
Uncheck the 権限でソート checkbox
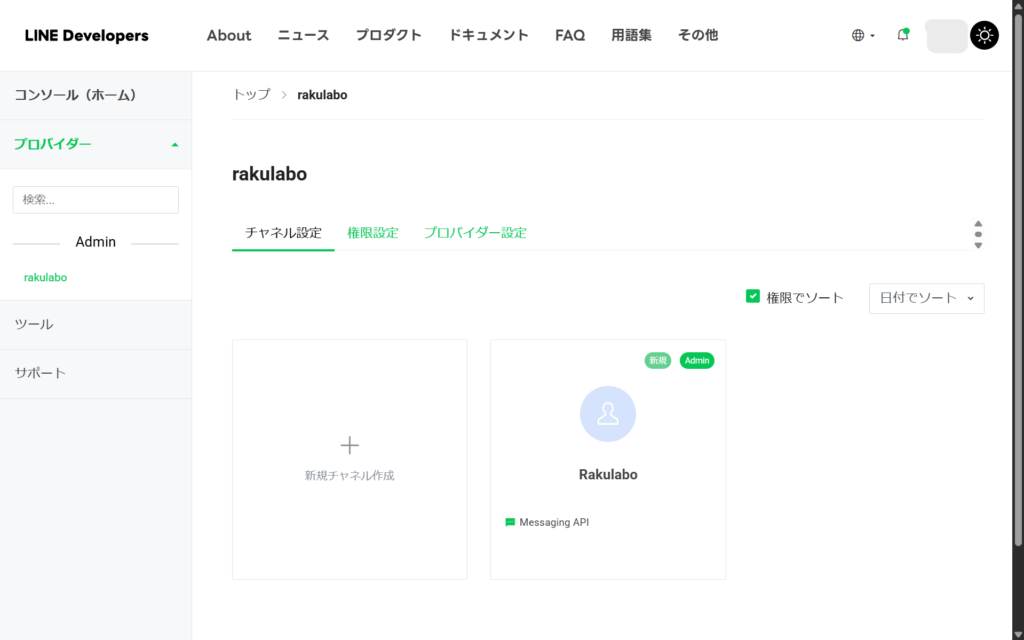[753, 296]
